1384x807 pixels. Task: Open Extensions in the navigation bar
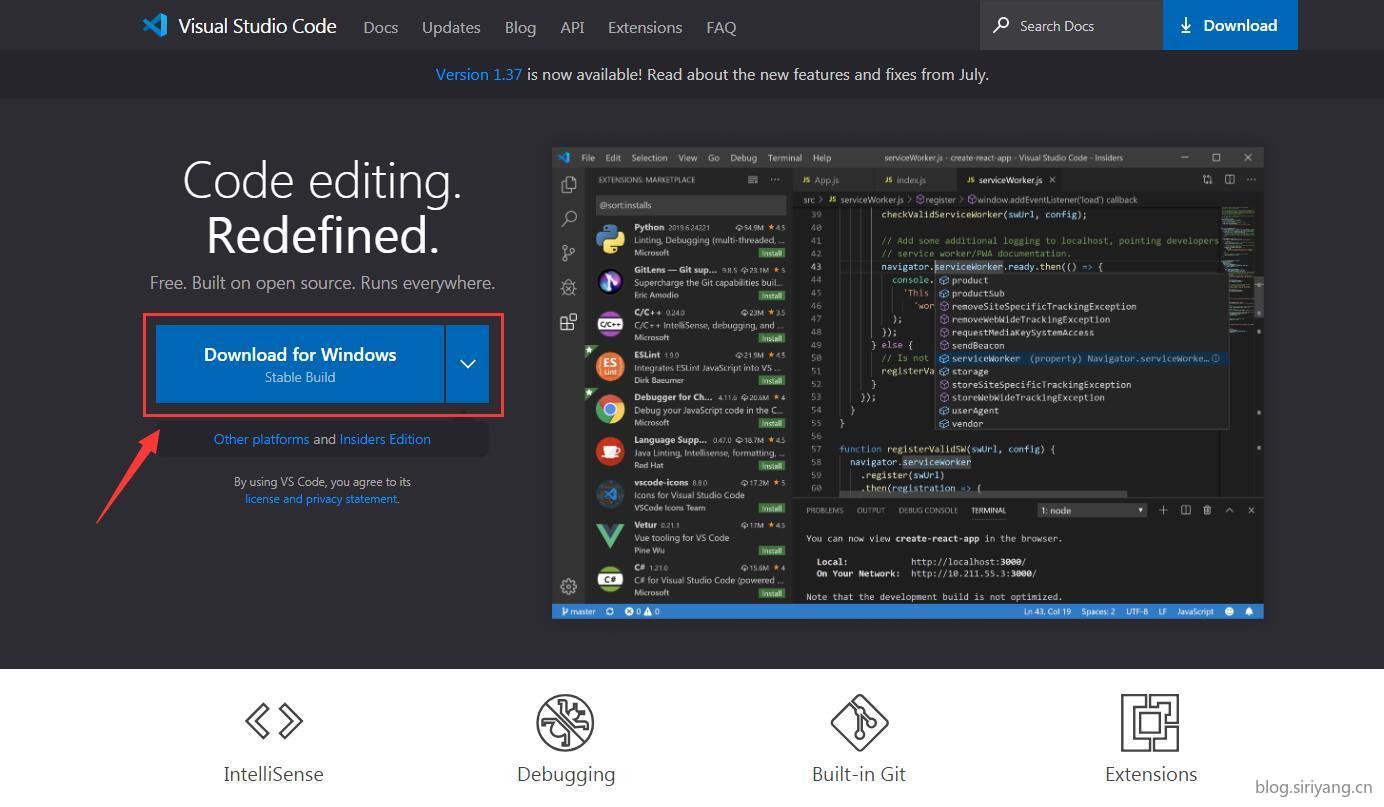[x=645, y=27]
